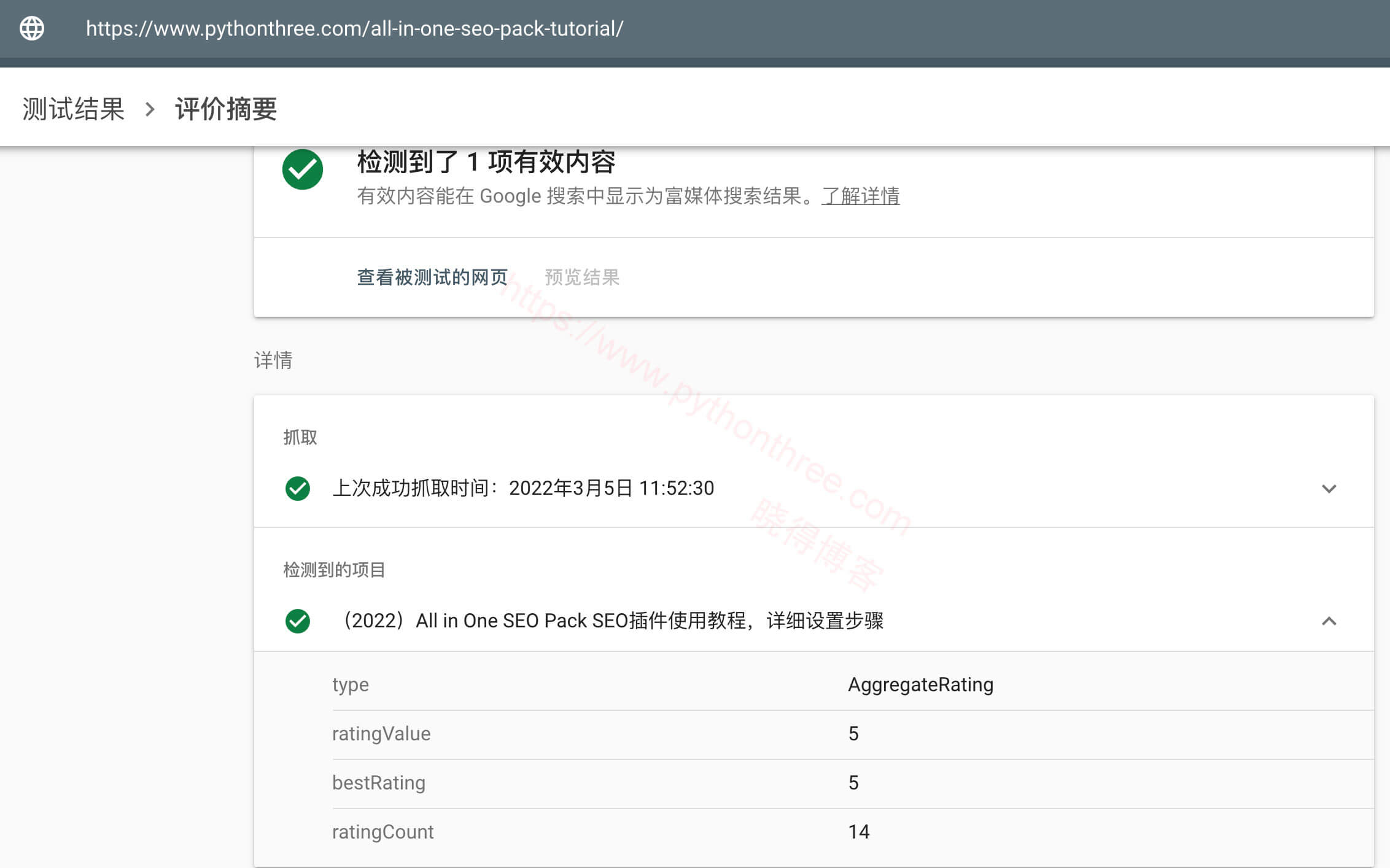Click the 抓取 section label
The image size is (1390, 868).
click(300, 437)
